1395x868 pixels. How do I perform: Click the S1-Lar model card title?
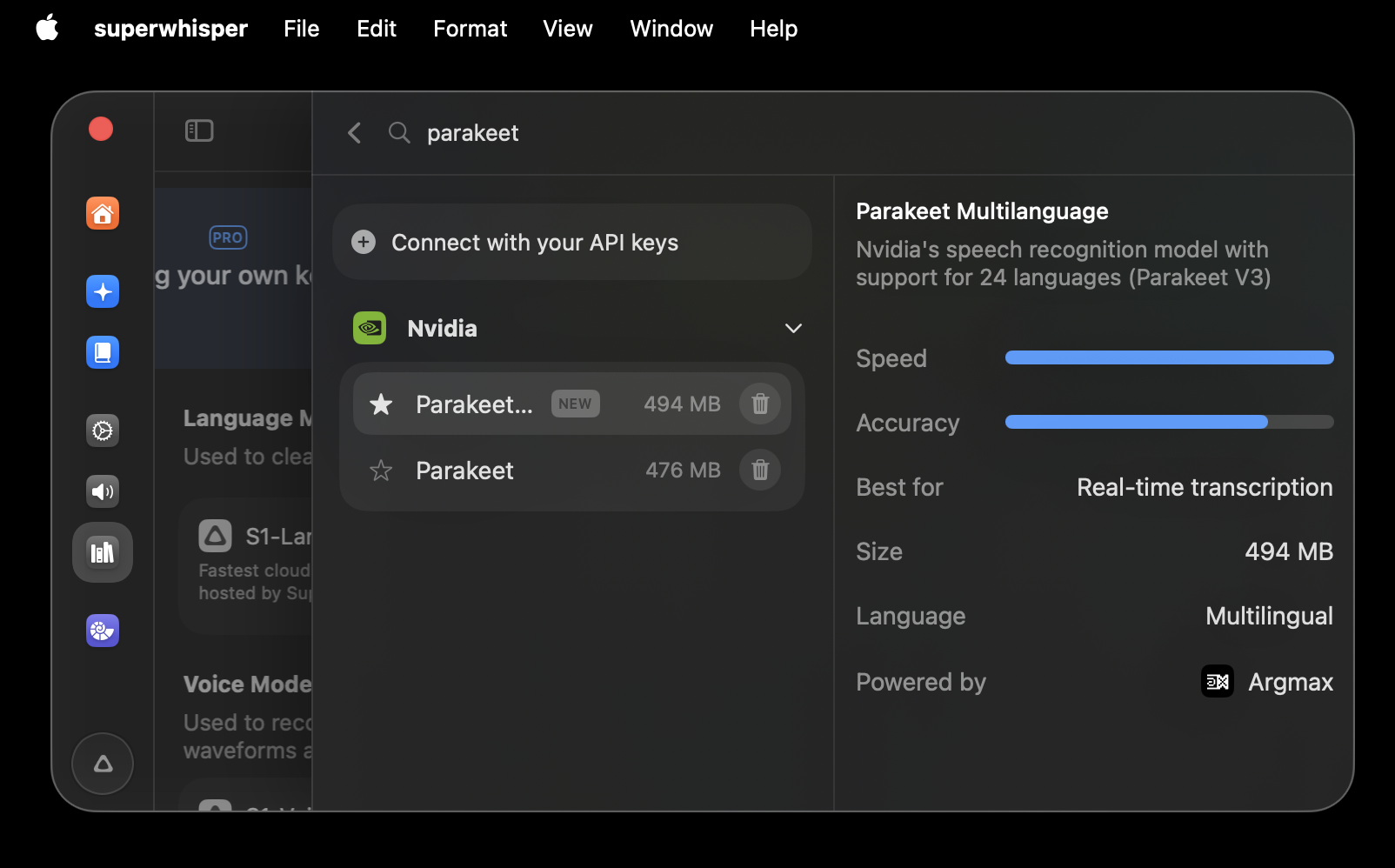pyautogui.click(x=278, y=537)
